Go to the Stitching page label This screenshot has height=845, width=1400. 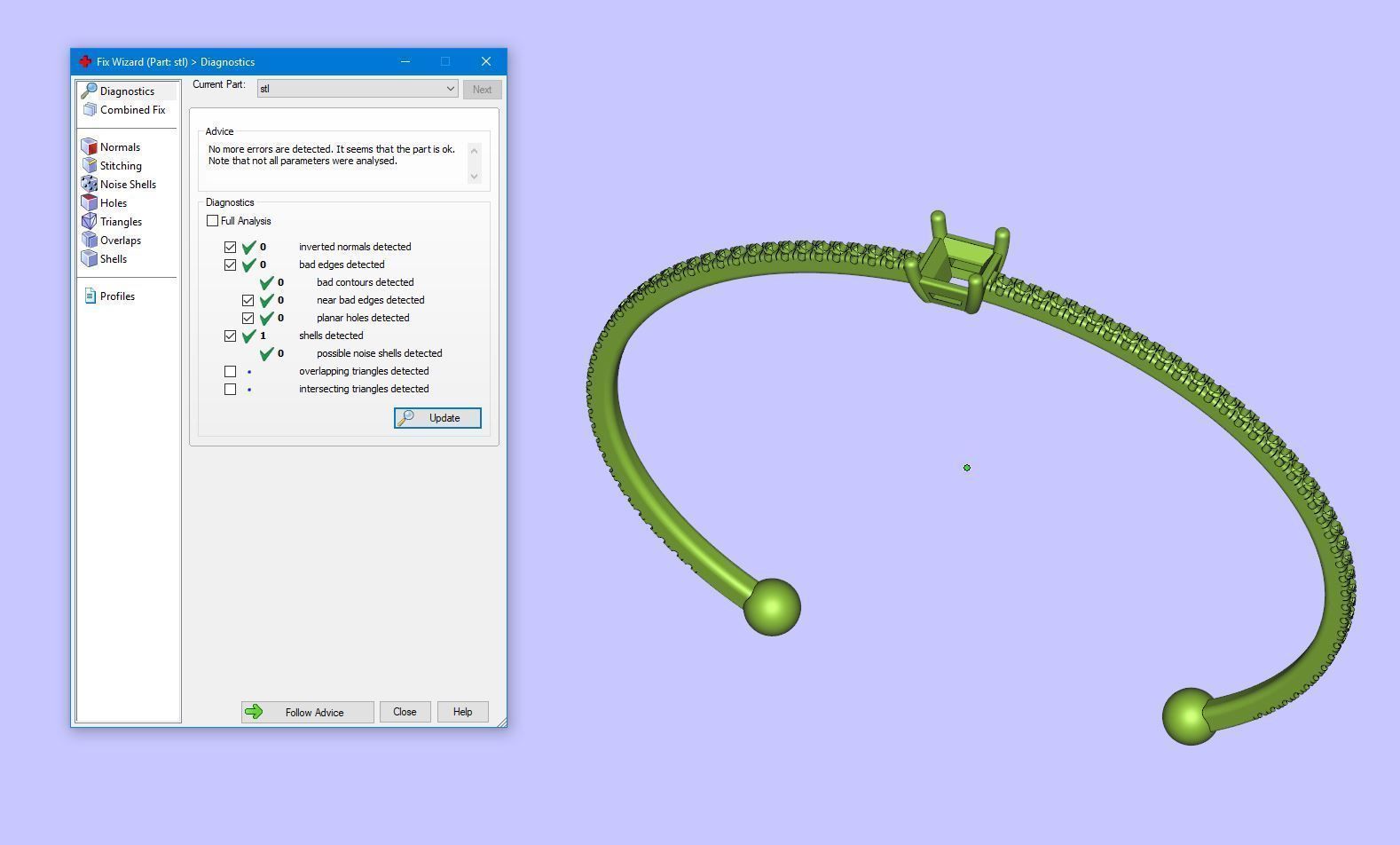(x=121, y=166)
